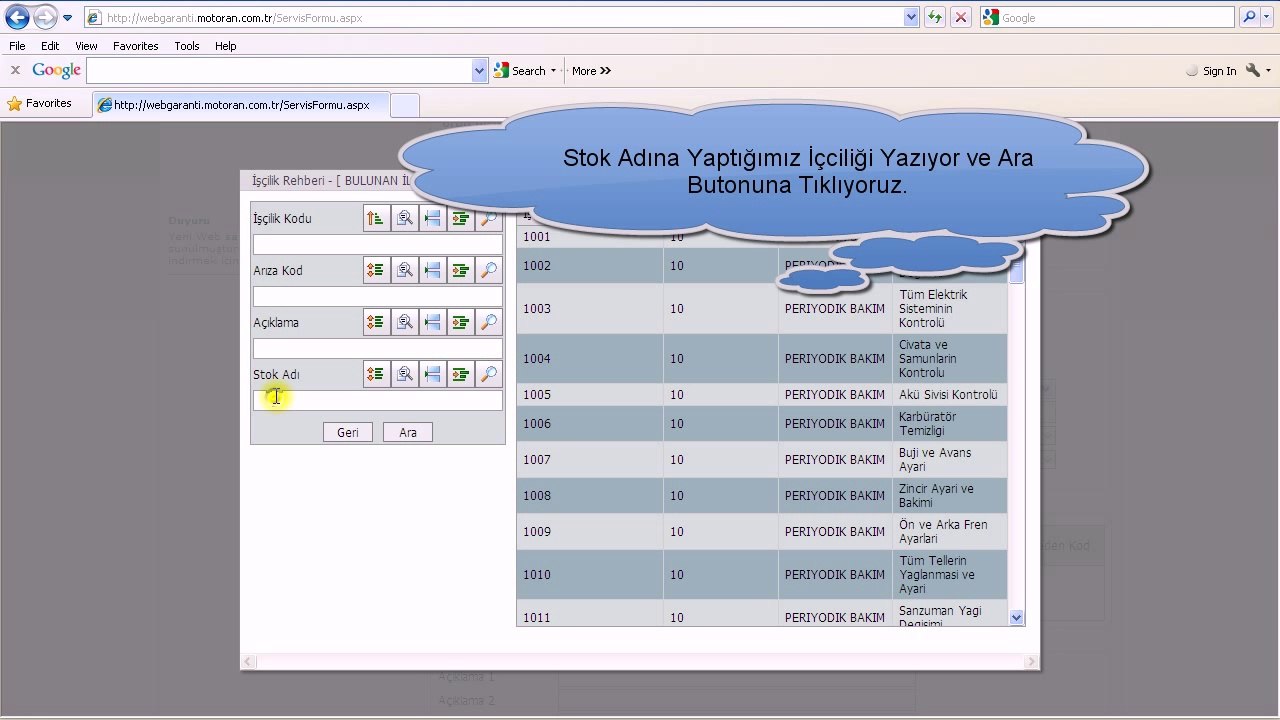Screen dimensions: 1280x720
Task: Select the row with code 1005
Action: point(762,395)
